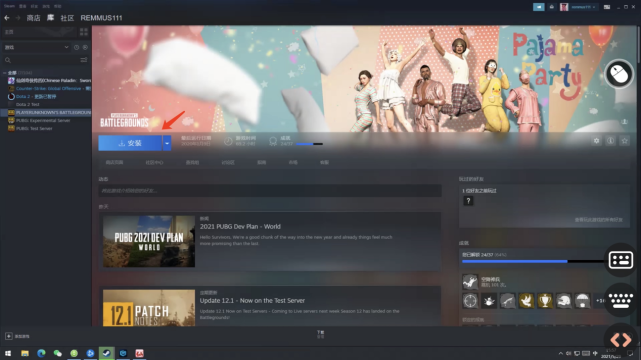This screenshot has width=641, height=360.
Task: Click the activity post input field
Action: (x=270, y=190)
